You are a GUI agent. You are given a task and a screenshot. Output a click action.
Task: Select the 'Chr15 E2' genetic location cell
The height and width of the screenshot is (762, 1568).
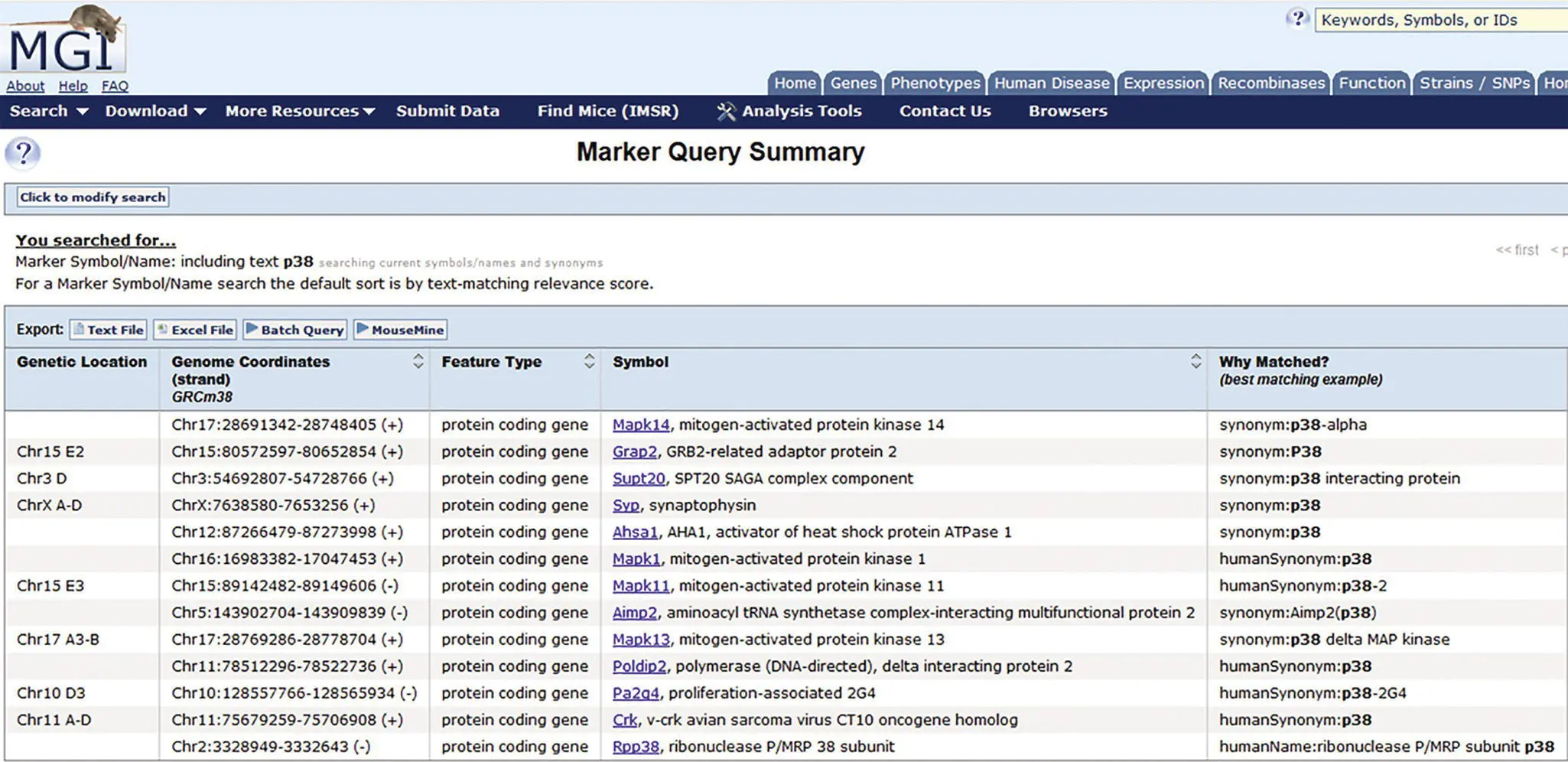pyautogui.click(x=50, y=451)
